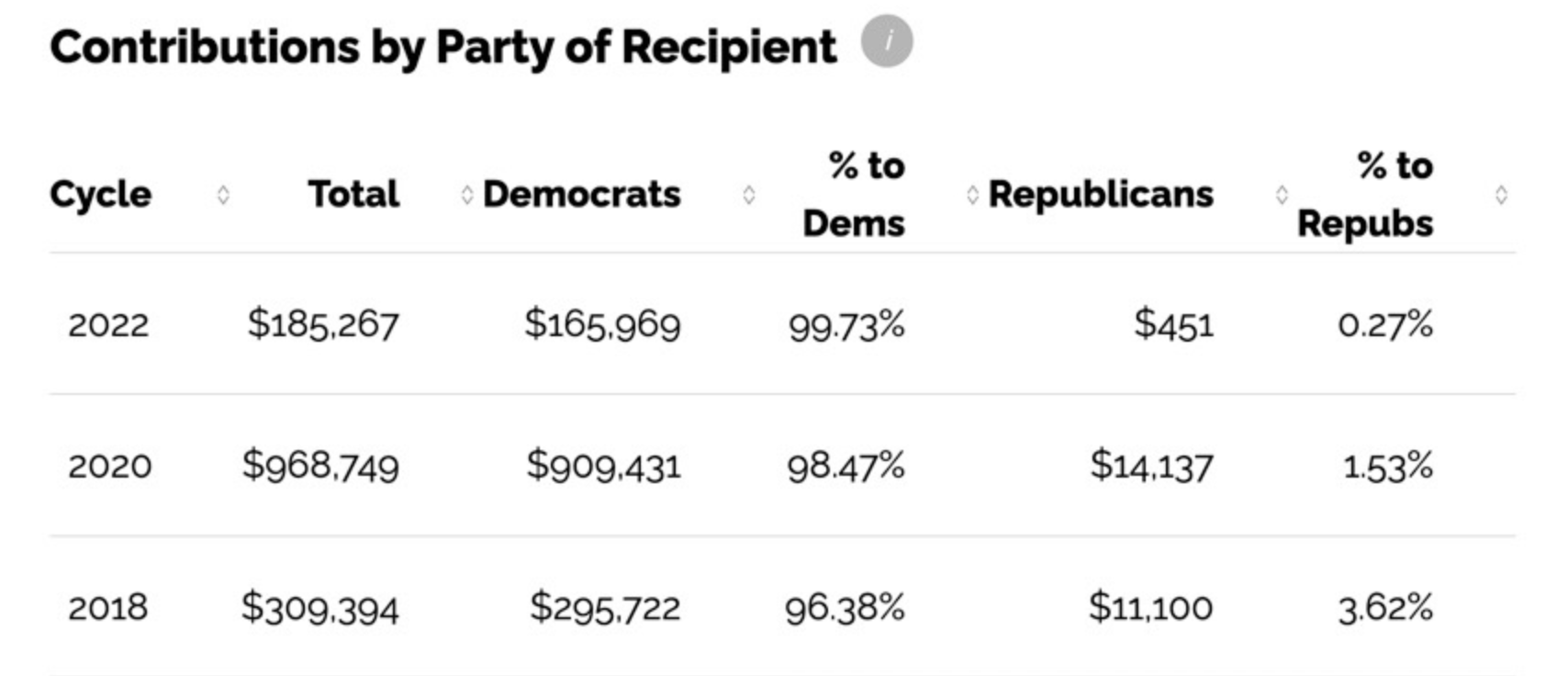Click the info icon beside the title
Image resolution: width=1568 pixels, height=676 pixels.
pos(886,41)
